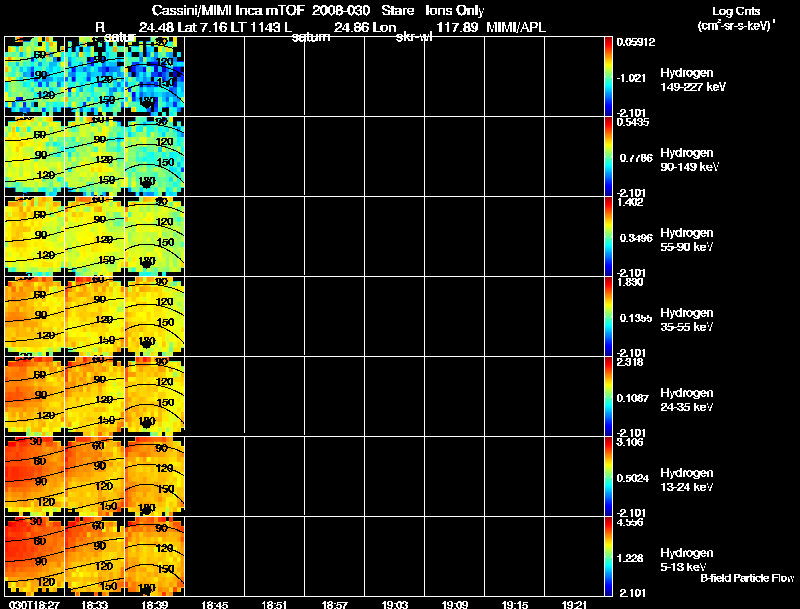Click the color bar for Hydrogen 149-227 keV
The width and height of the screenshot is (800, 609).
[x=609, y=75]
